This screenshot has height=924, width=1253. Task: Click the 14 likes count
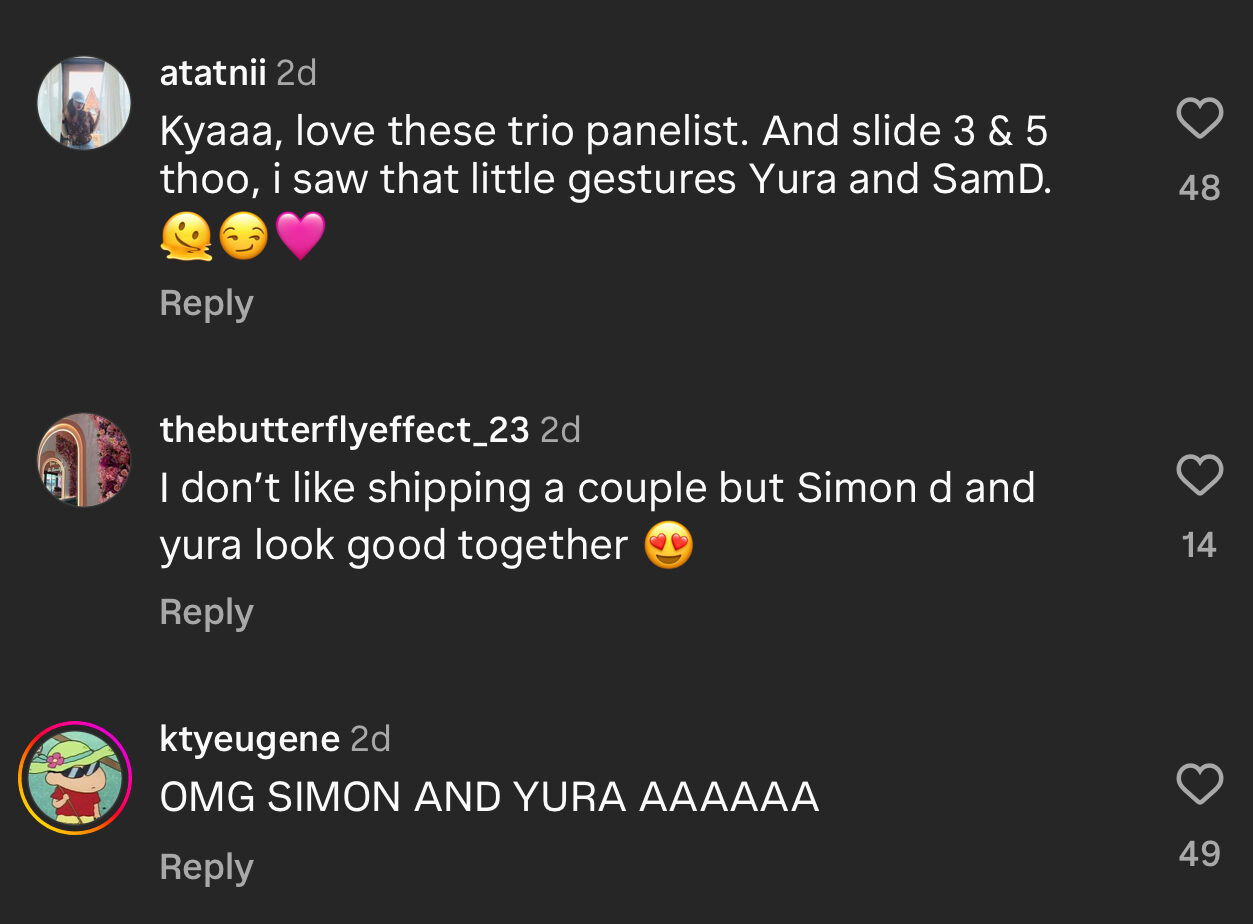[1199, 545]
